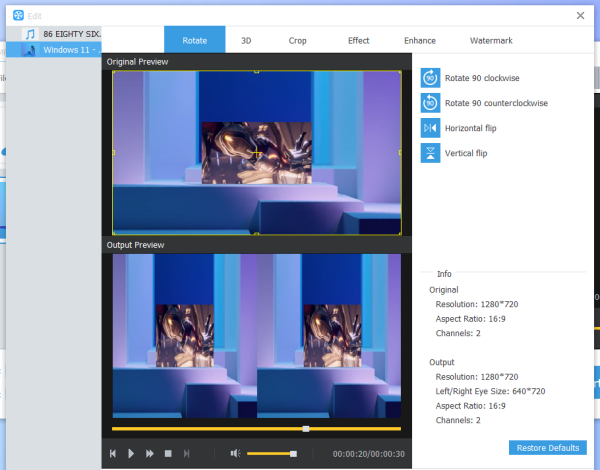Click the Left/Right Eye Size: 640*720 text

pyautogui.click(x=490, y=391)
